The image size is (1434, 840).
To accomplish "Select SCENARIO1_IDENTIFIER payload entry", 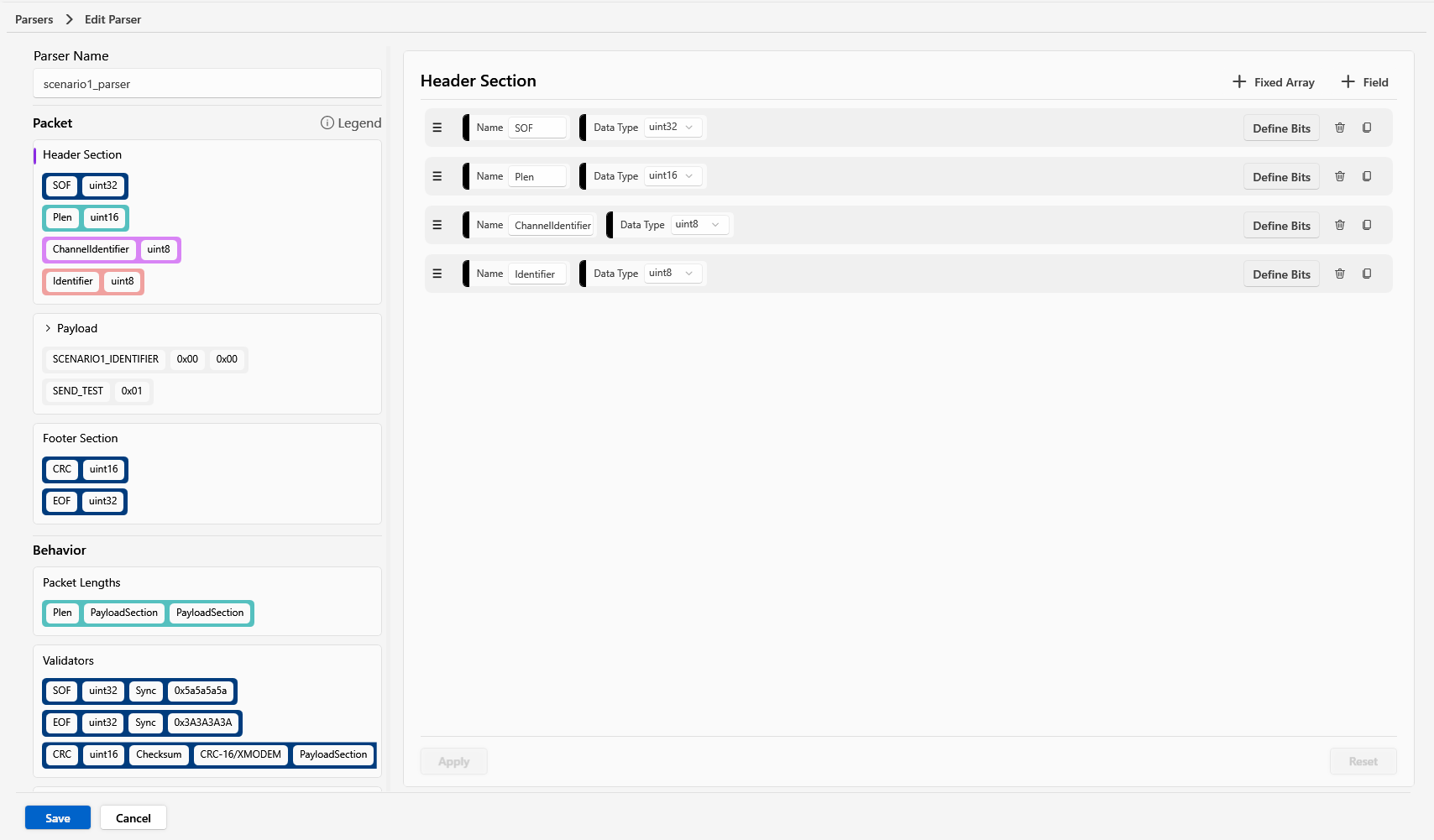I will tap(145, 359).
